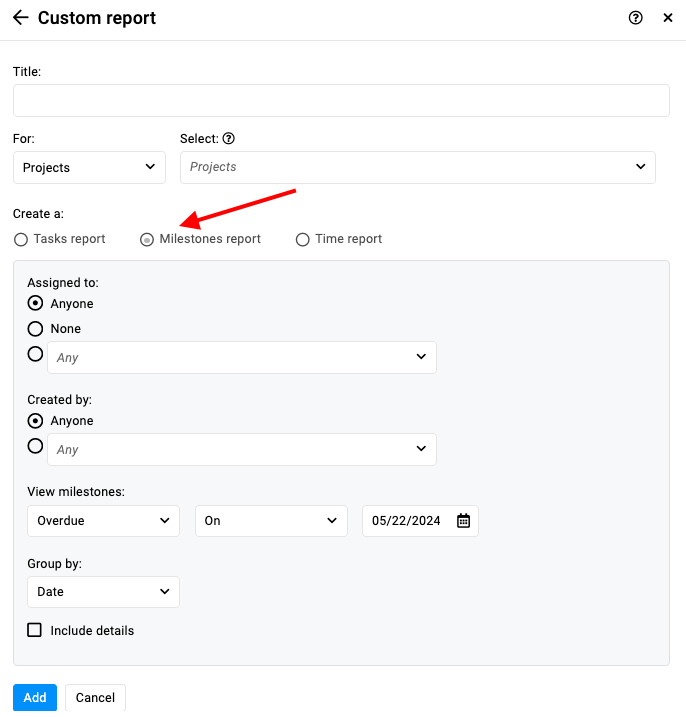
Task: Go back using the left arrow icon
Action: (x=21, y=18)
